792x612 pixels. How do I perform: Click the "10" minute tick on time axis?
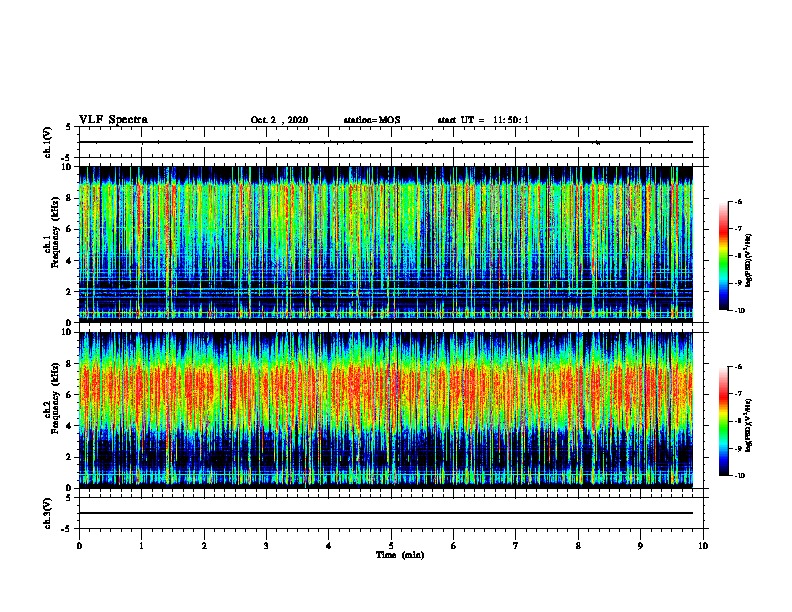click(703, 546)
